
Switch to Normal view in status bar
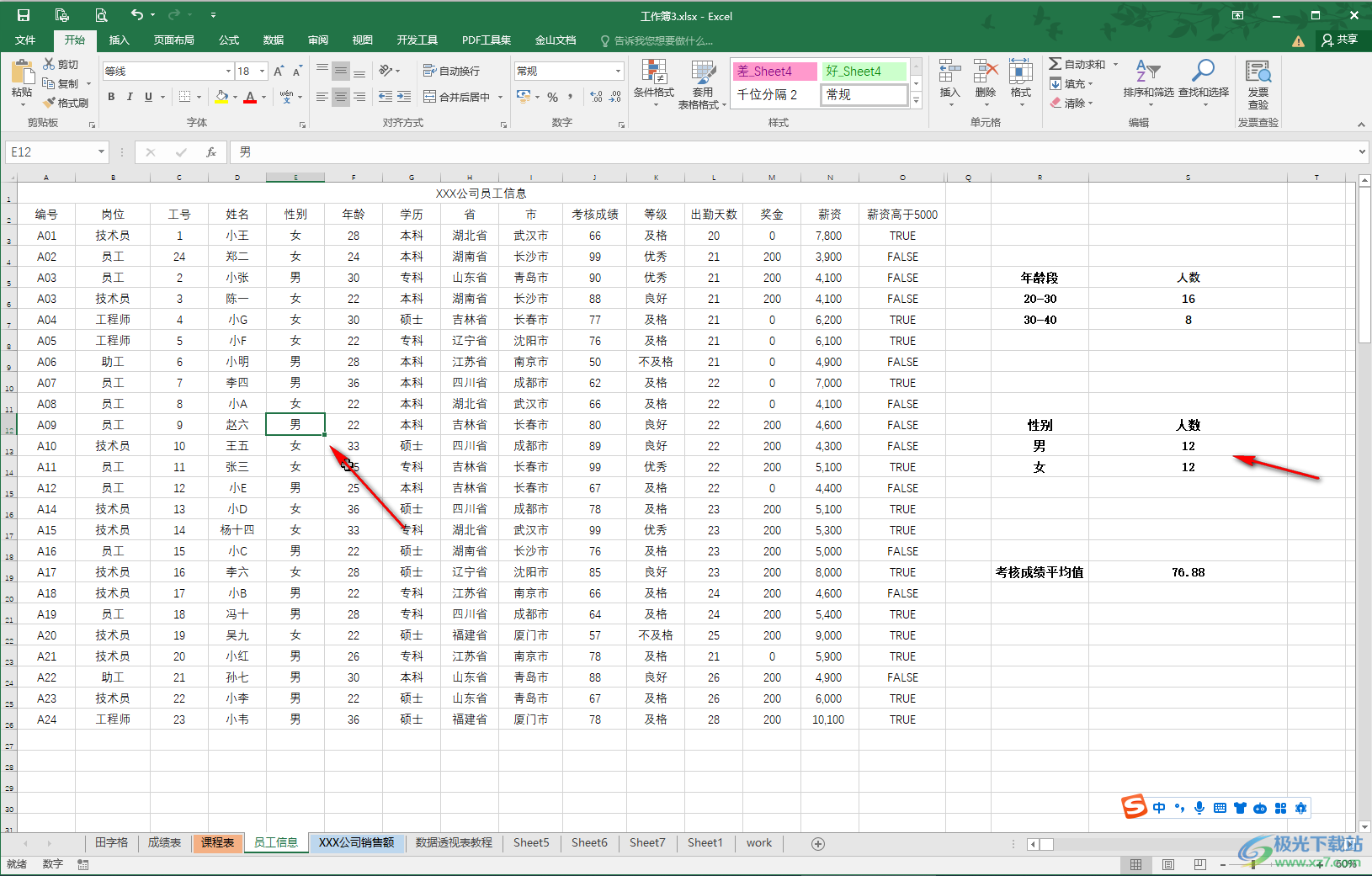(1135, 864)
